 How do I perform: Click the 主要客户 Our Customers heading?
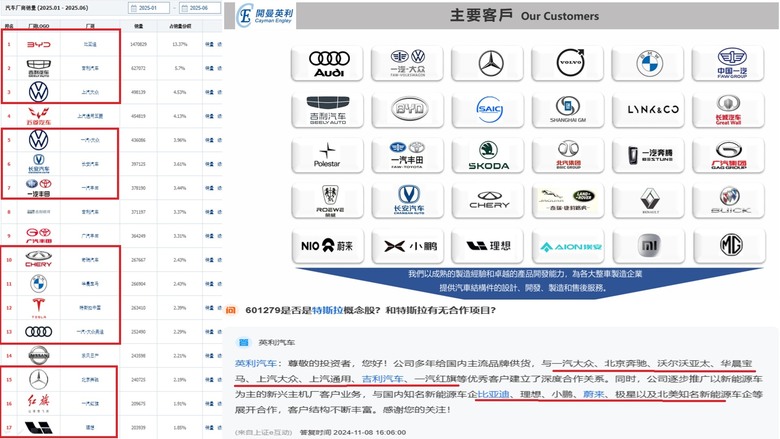[x=524, y=15]
